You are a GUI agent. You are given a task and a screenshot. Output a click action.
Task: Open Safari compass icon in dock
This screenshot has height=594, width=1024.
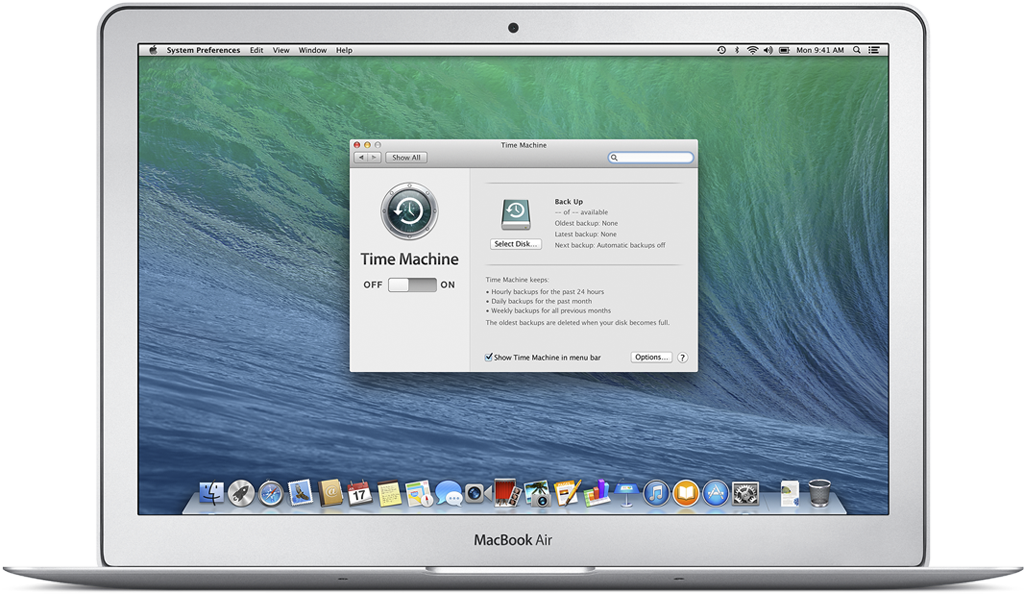[271, 493]
